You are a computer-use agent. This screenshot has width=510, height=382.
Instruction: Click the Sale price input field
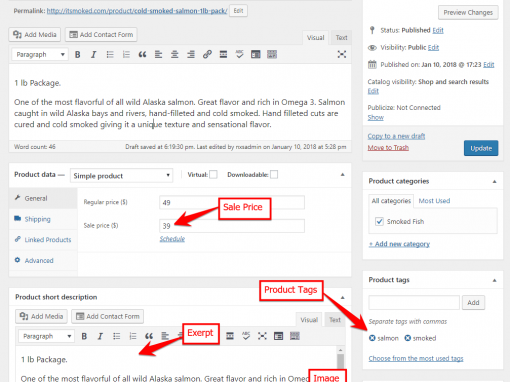232,226
